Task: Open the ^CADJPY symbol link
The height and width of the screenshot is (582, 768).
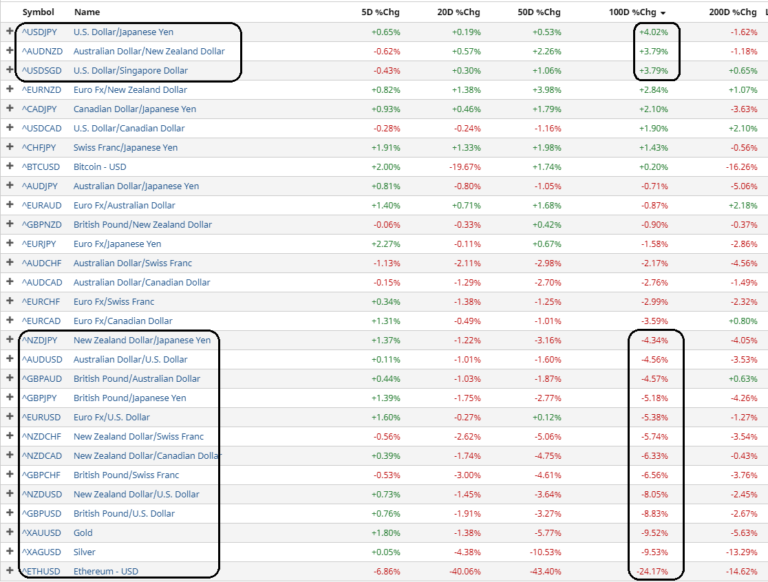Action: (x=41, y=109)
